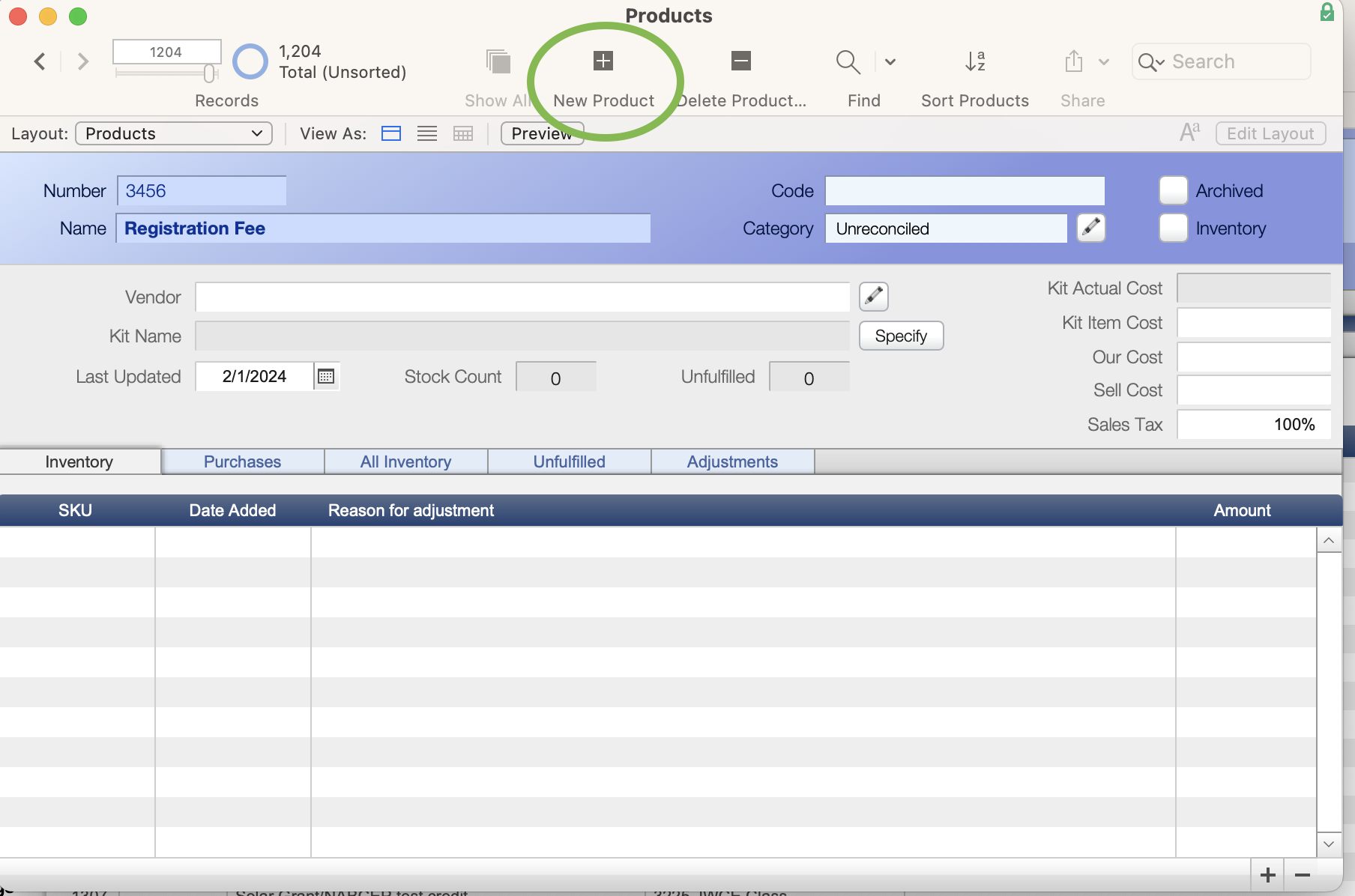The height and width of the screenshot is (896, 1355).
Task: Expand the Share options chevron
Action: [x=1104, y=62]
